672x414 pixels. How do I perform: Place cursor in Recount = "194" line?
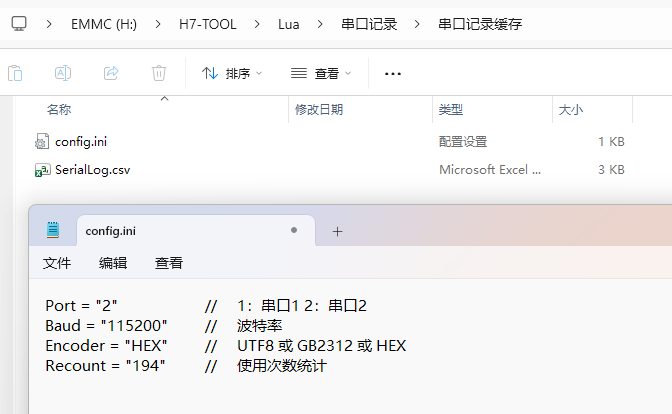(x=105, y=366)
